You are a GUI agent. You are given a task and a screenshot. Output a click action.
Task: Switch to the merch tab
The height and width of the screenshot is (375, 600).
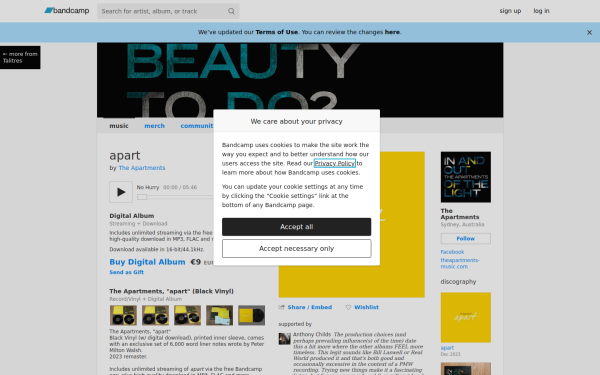pos(154,126)
